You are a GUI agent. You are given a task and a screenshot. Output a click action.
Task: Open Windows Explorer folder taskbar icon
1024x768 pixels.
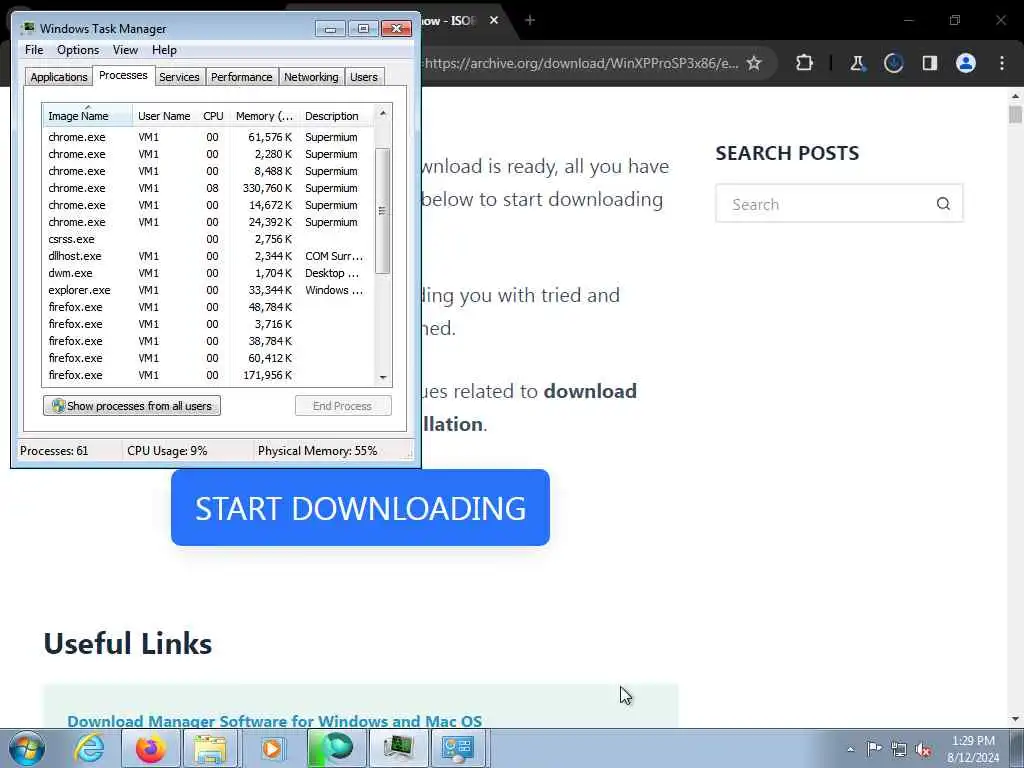(210, 748)
